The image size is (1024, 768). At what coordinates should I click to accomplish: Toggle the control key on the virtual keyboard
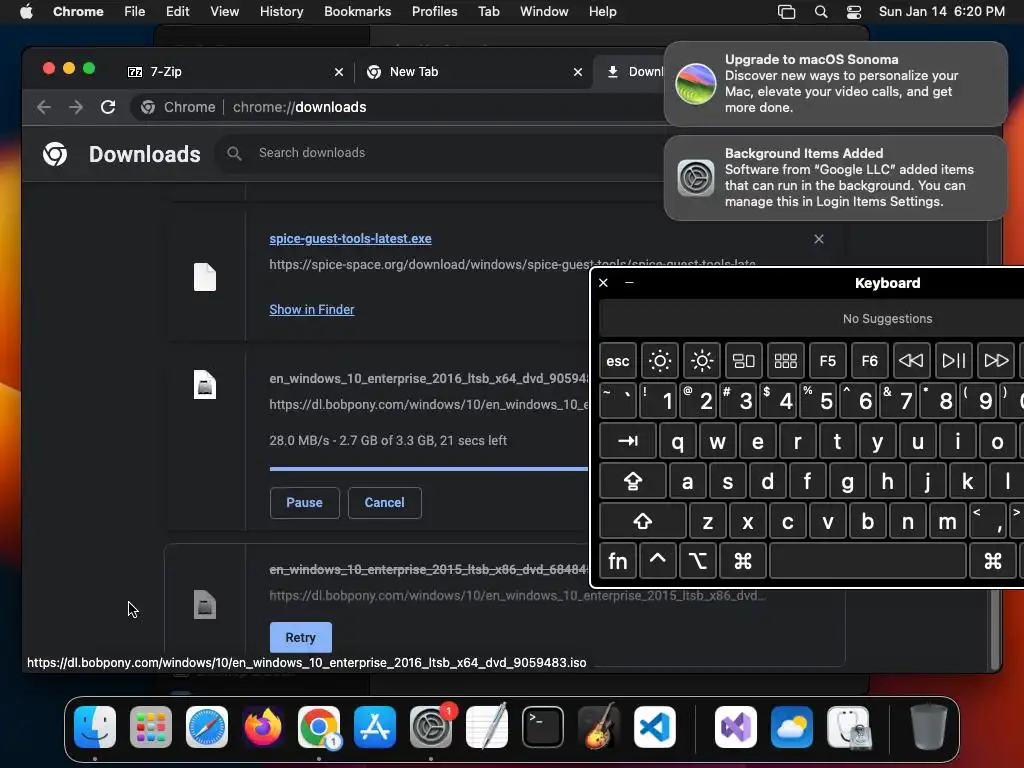[x=658, y=561]
